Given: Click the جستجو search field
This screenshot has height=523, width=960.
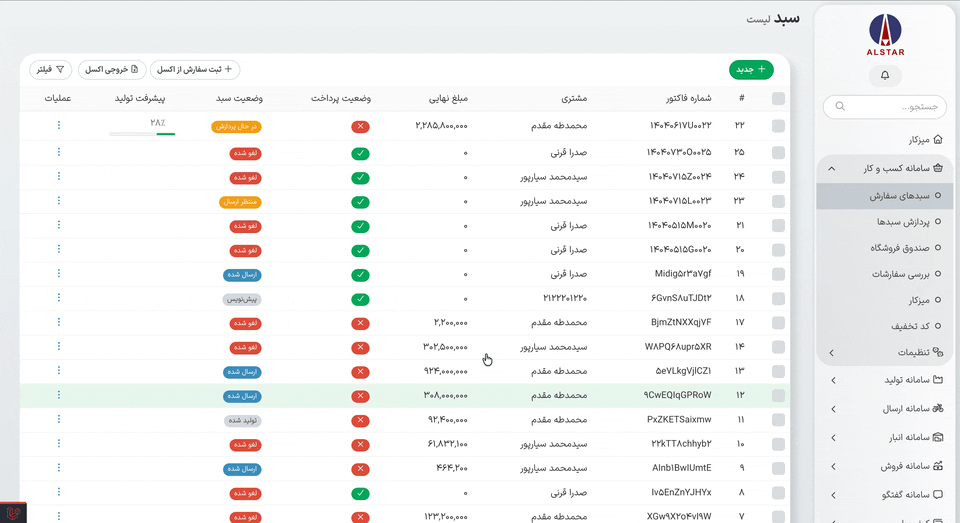Looking at the screenshot, I should coord(885,107).
